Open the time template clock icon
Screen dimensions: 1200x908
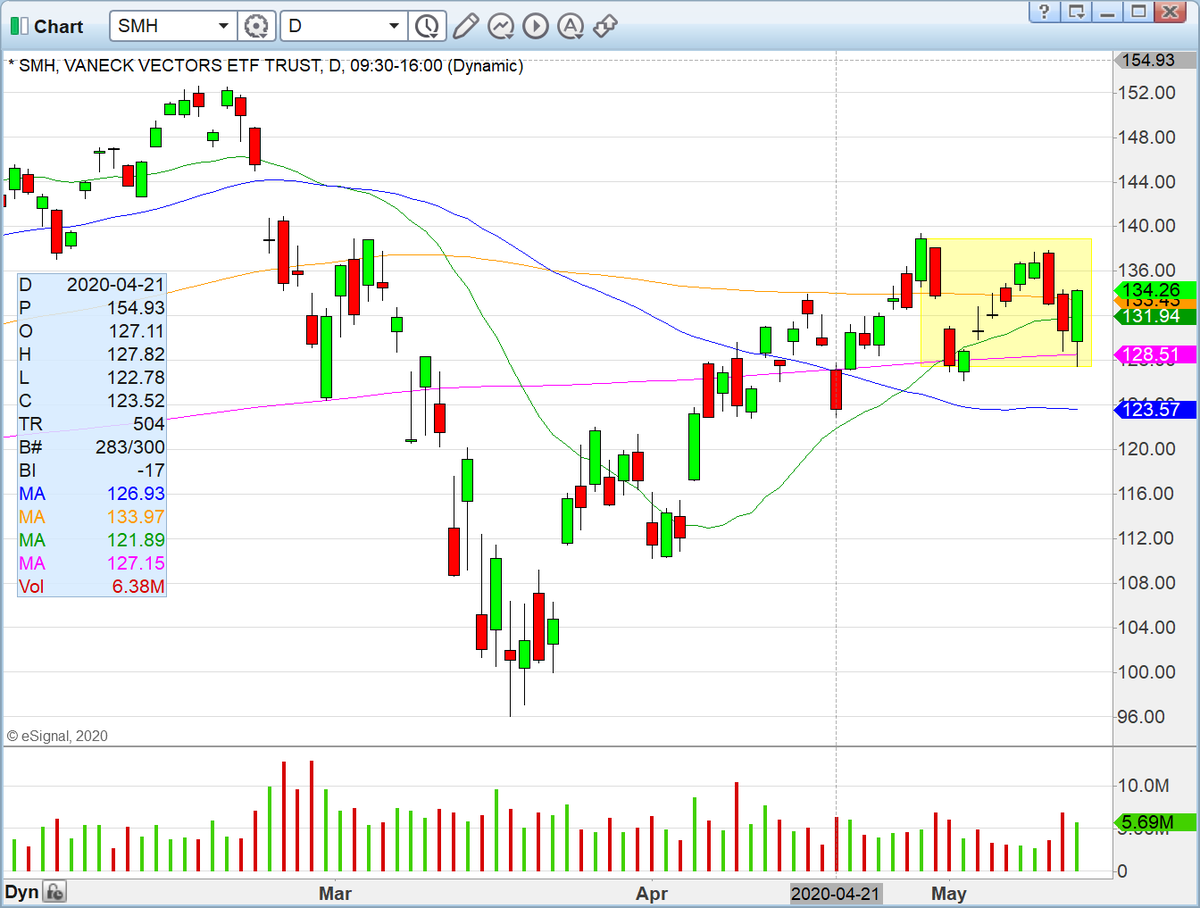tap(427, 26)
